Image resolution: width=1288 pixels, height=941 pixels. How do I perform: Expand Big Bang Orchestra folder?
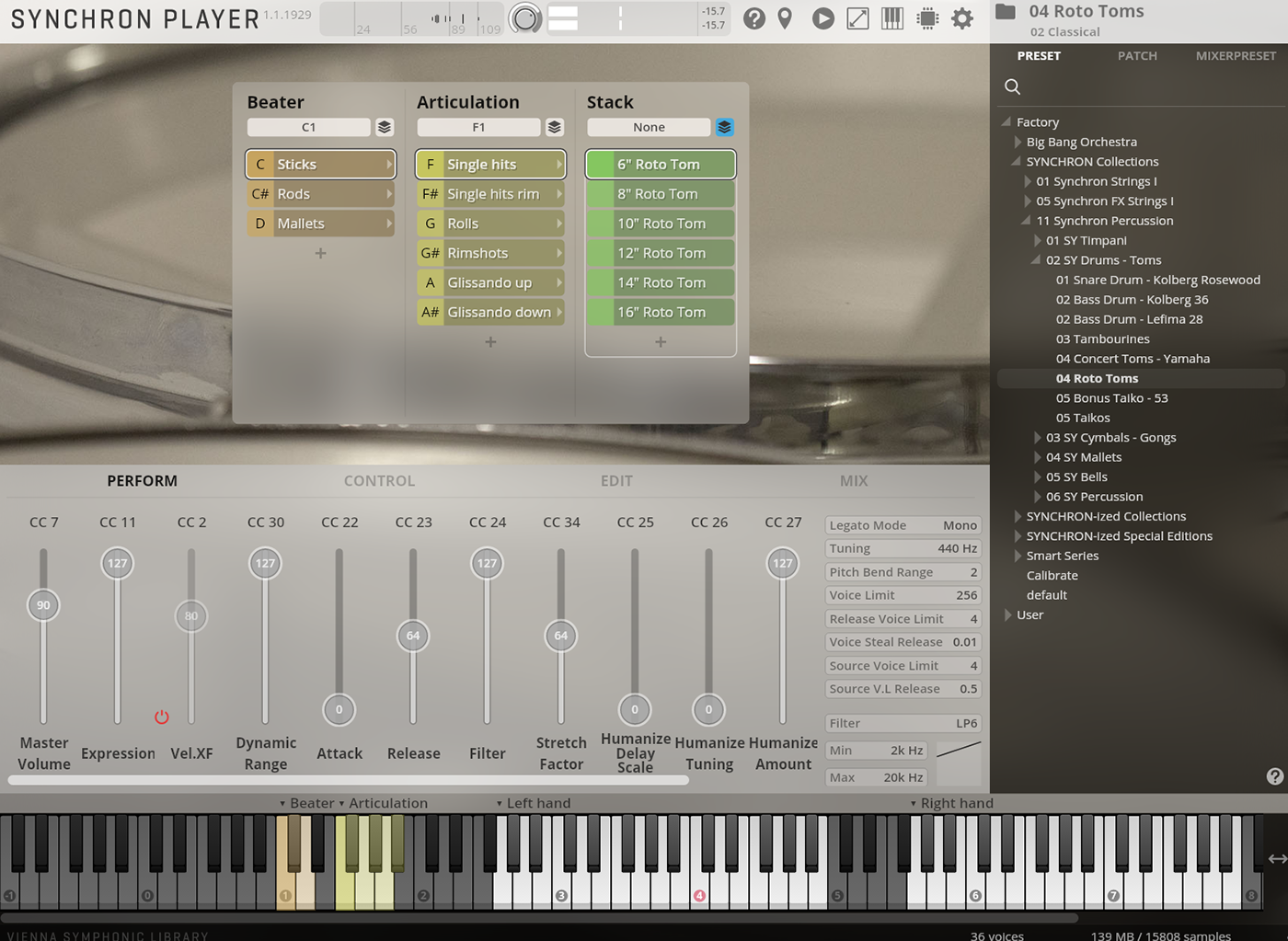[x=1018, y=142]
